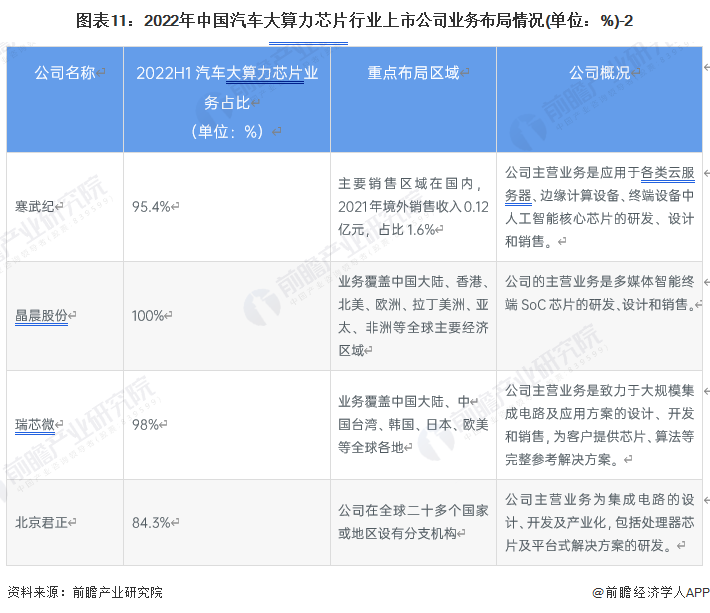Click the company name 瑞芯微
This screenshot has height=613, width=710.
pyautogui.click(x=34, y=425)
